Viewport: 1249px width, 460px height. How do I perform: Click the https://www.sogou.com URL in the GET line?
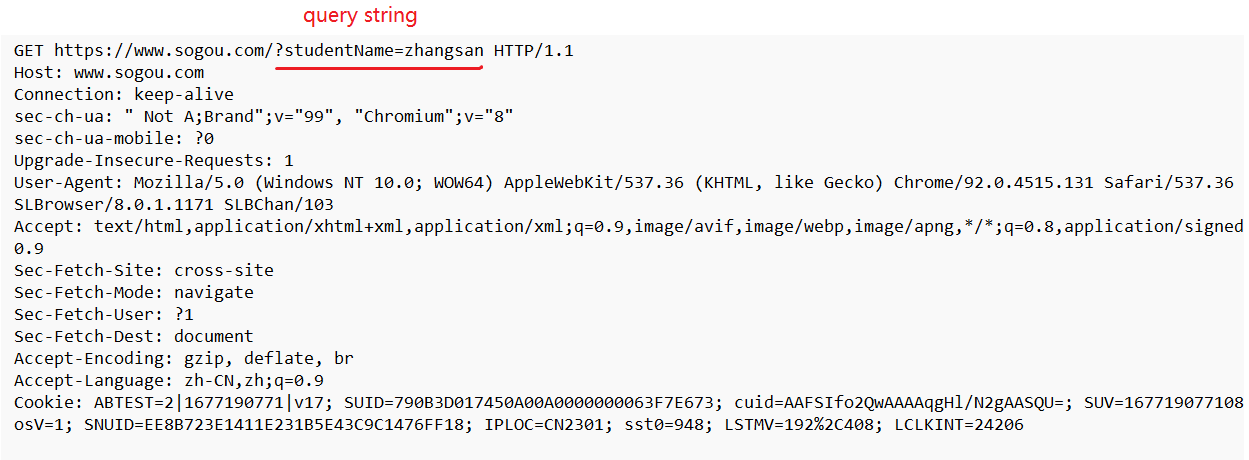point(162,50)
